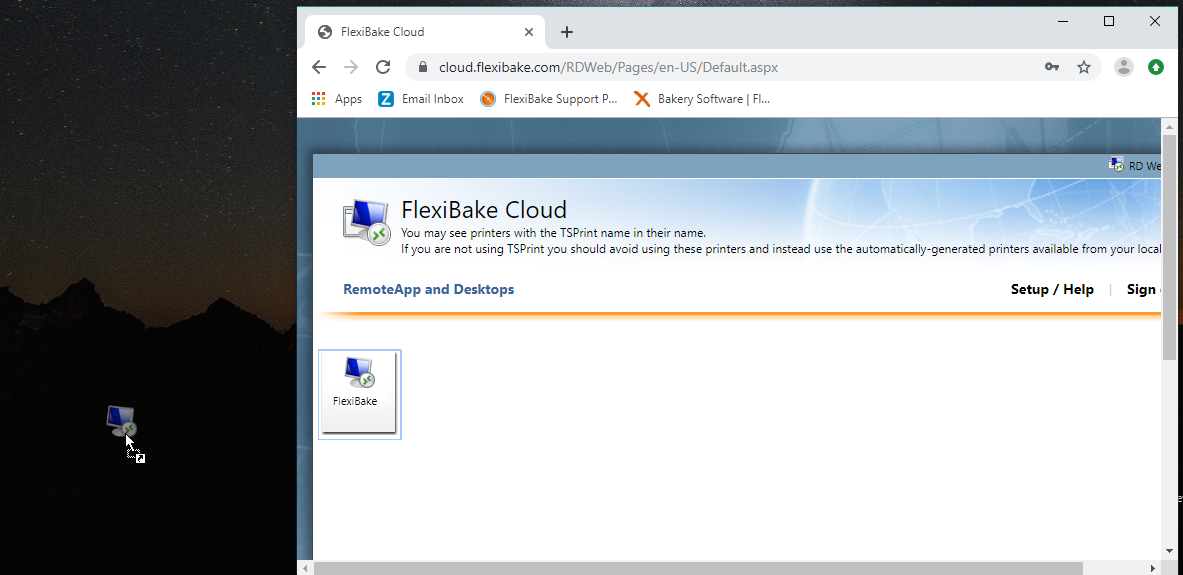This screenshot has height=575, width=1183.
Task: Click the scroll left arrow
Action: 306,567
